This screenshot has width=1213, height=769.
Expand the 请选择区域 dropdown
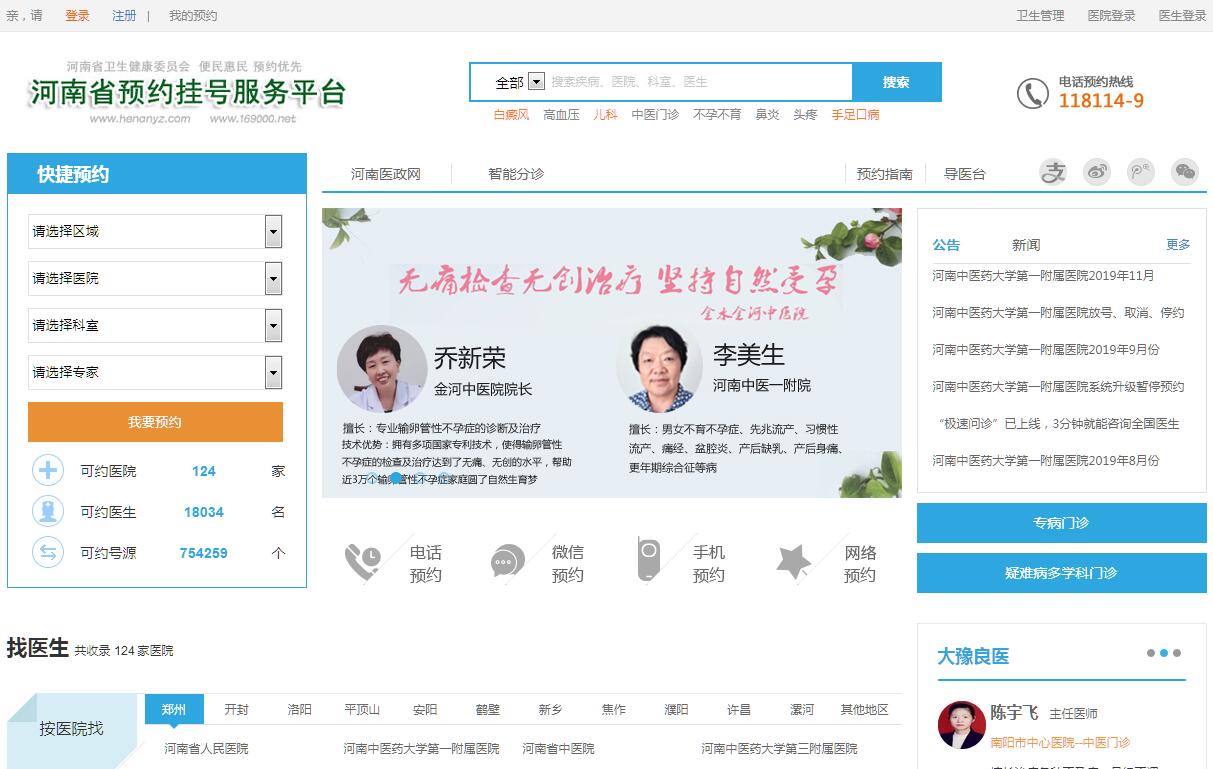pyautogui.click(x=273, y=232)
